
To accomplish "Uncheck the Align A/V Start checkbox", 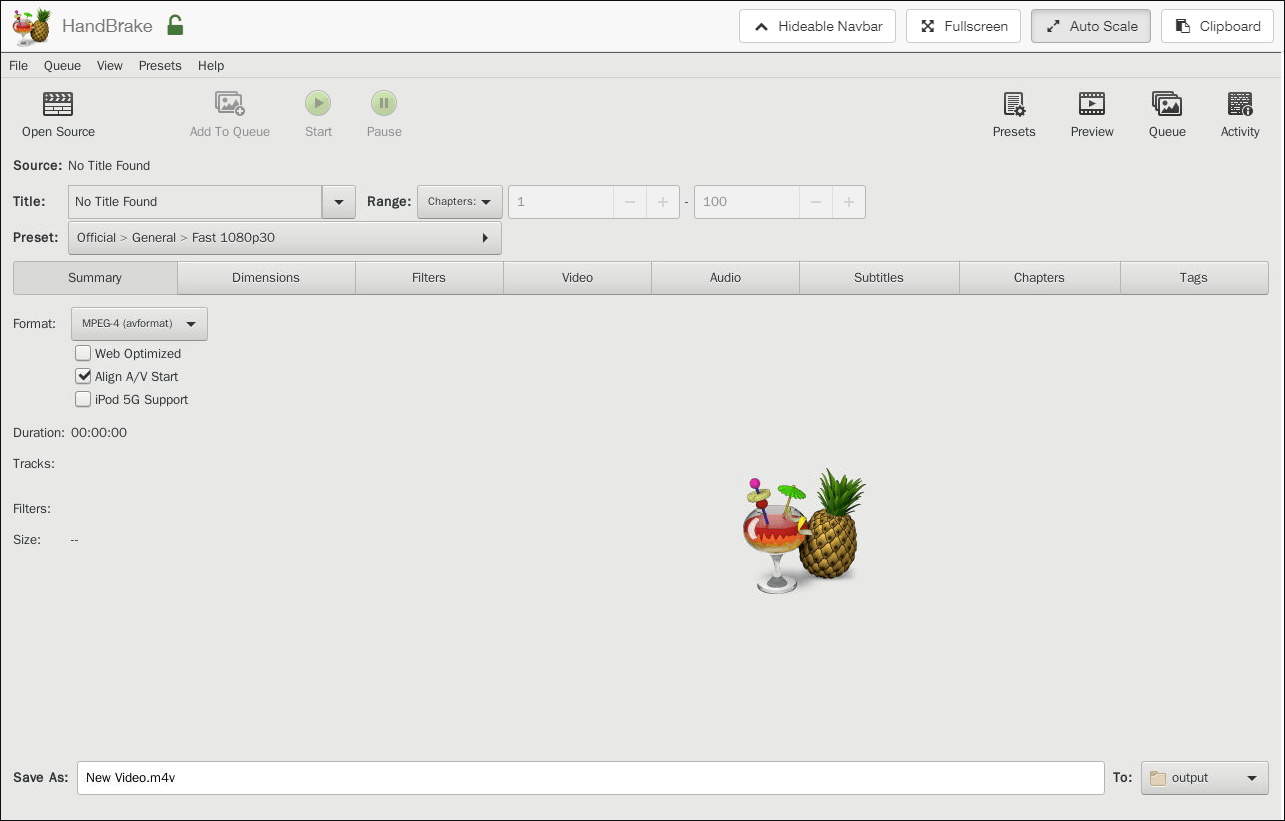I will pyautogui.click(x=83, y=376).
